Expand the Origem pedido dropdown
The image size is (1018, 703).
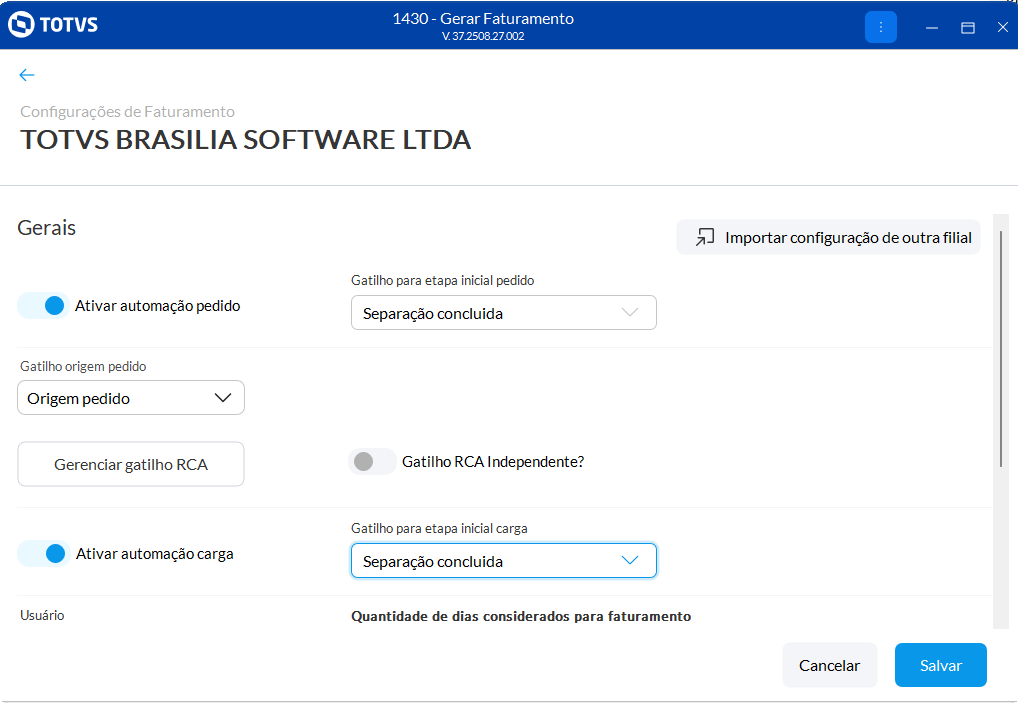[x=131, y=398]
